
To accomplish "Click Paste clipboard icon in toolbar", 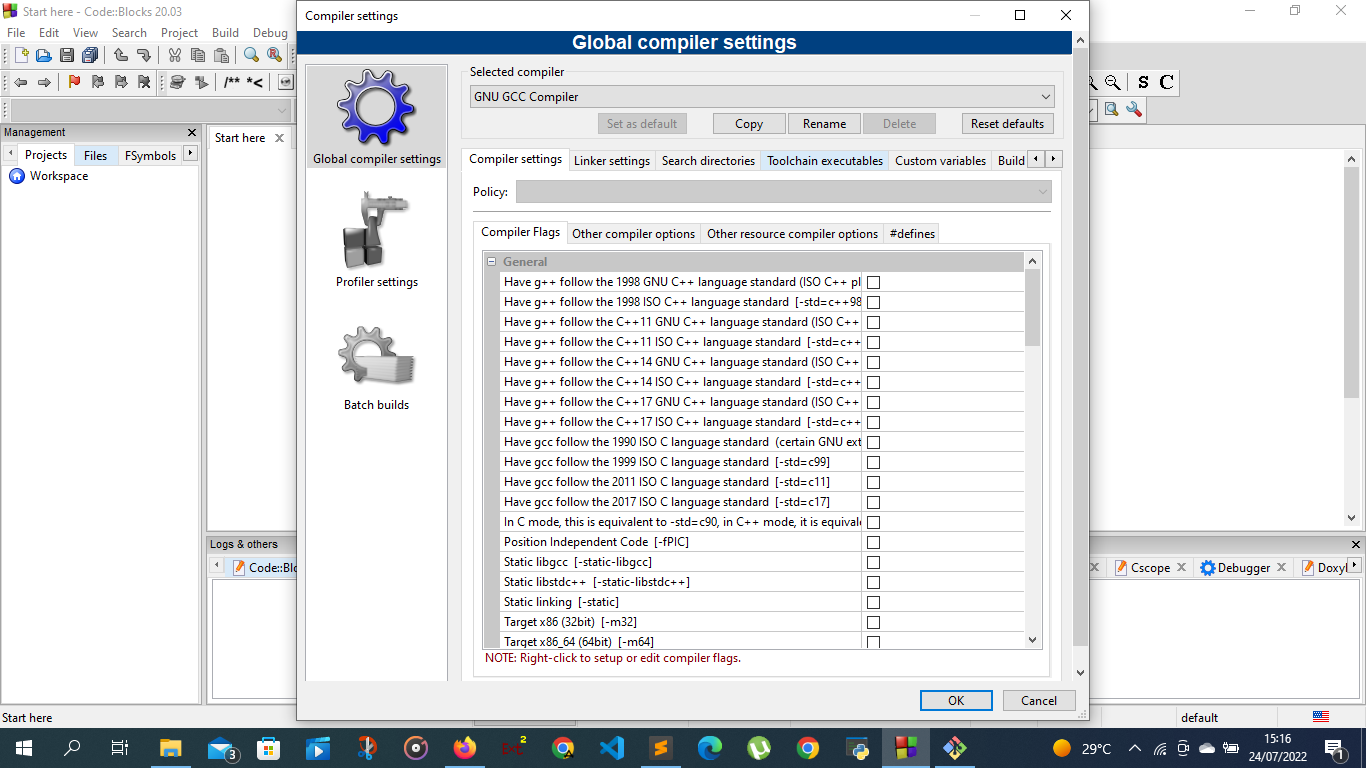I will (220, 55).
